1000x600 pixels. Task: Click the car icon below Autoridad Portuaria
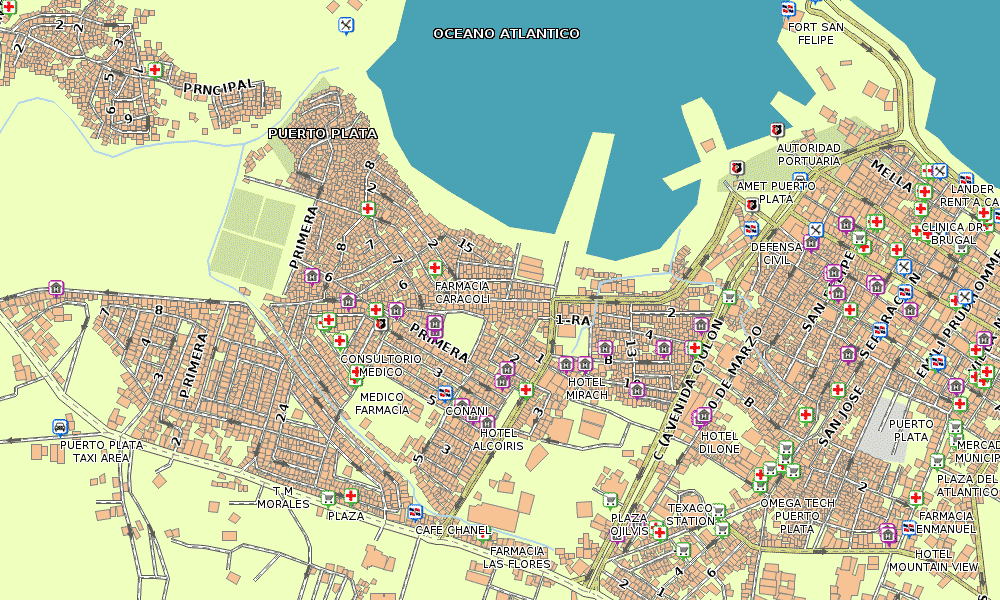pos(800,177)
